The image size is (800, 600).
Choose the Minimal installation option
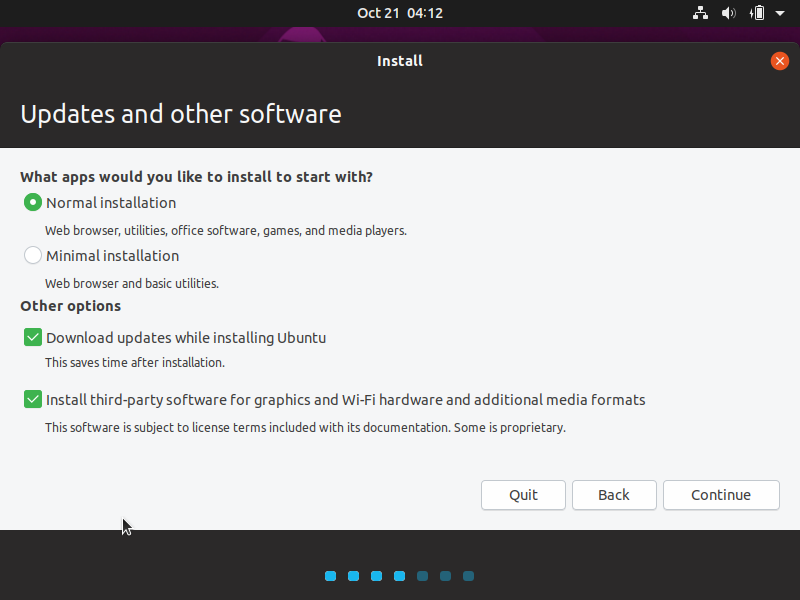(33, 256)
